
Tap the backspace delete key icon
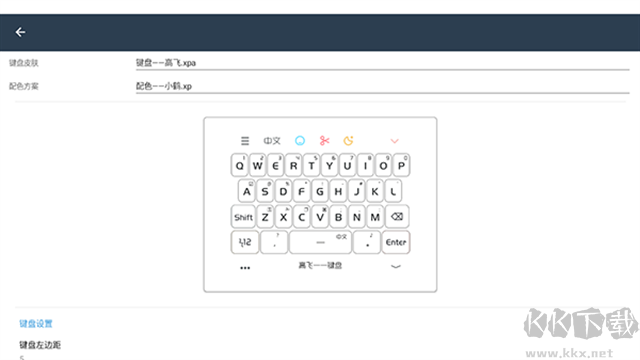point(397,217)
